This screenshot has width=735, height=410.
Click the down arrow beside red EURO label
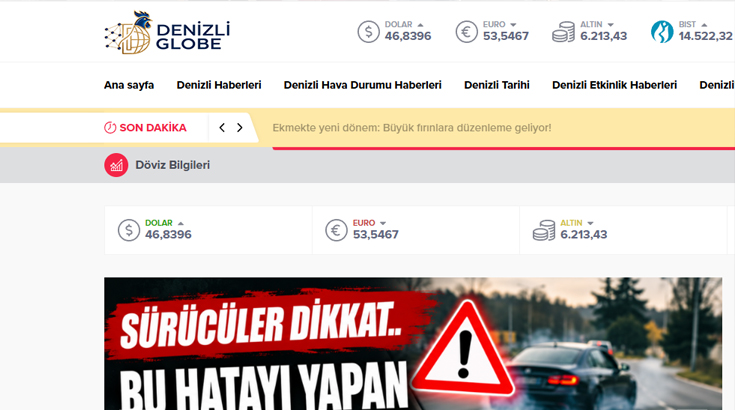tap(383, 224)
